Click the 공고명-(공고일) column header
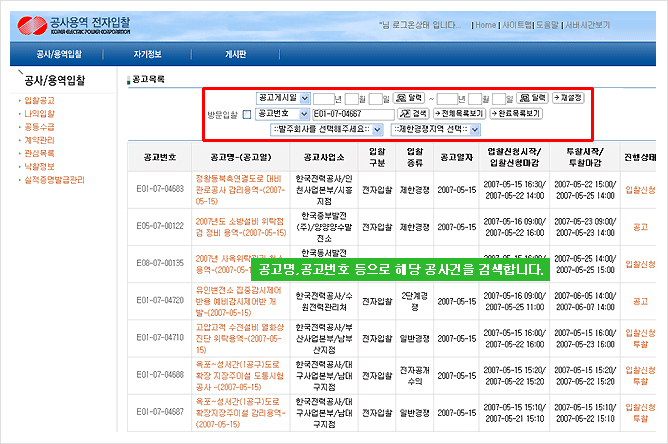Screen dimensions: 668x444 click(241, 157)
